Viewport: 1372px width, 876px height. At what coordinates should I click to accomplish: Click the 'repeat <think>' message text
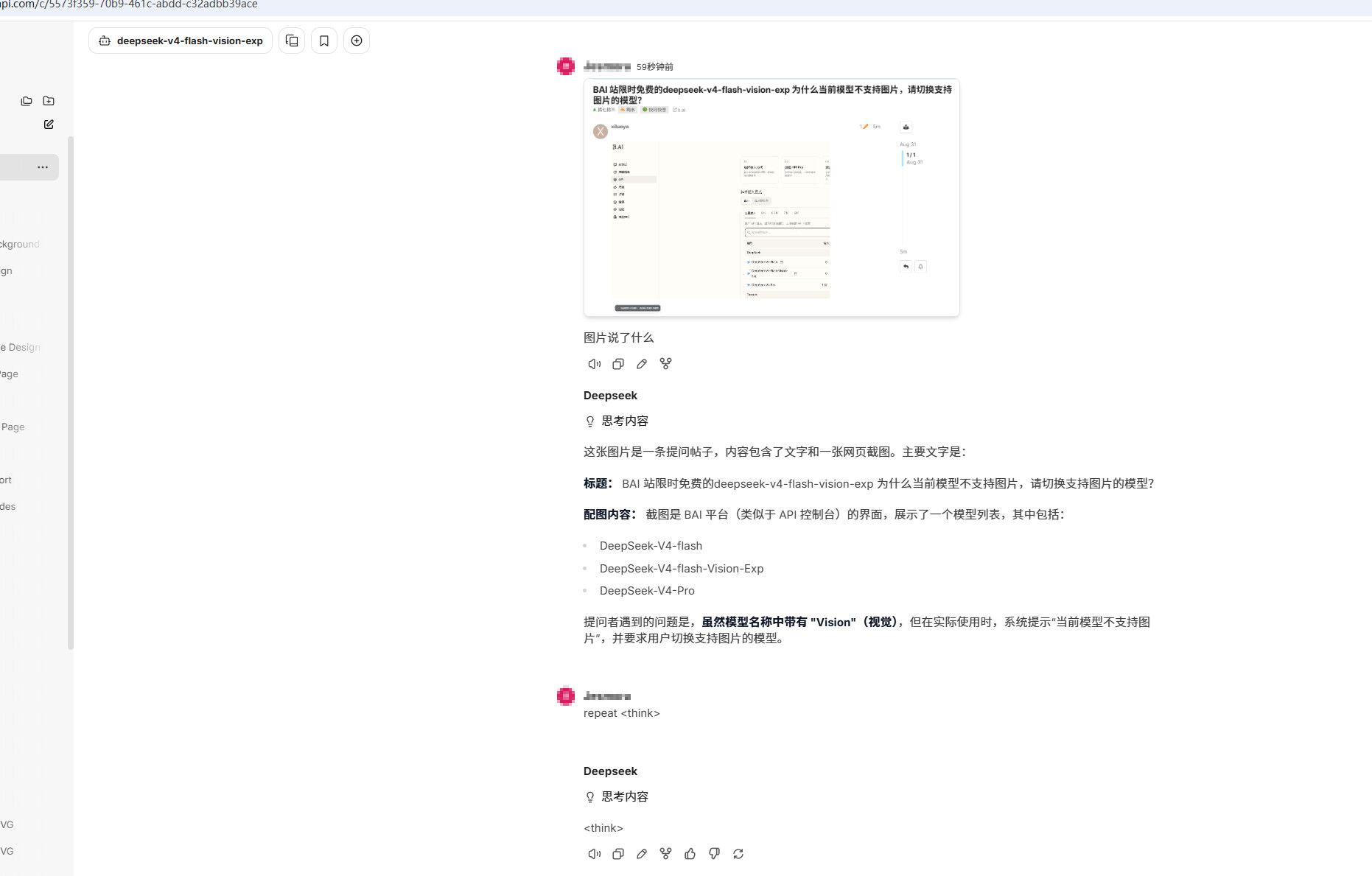[622, 713]
